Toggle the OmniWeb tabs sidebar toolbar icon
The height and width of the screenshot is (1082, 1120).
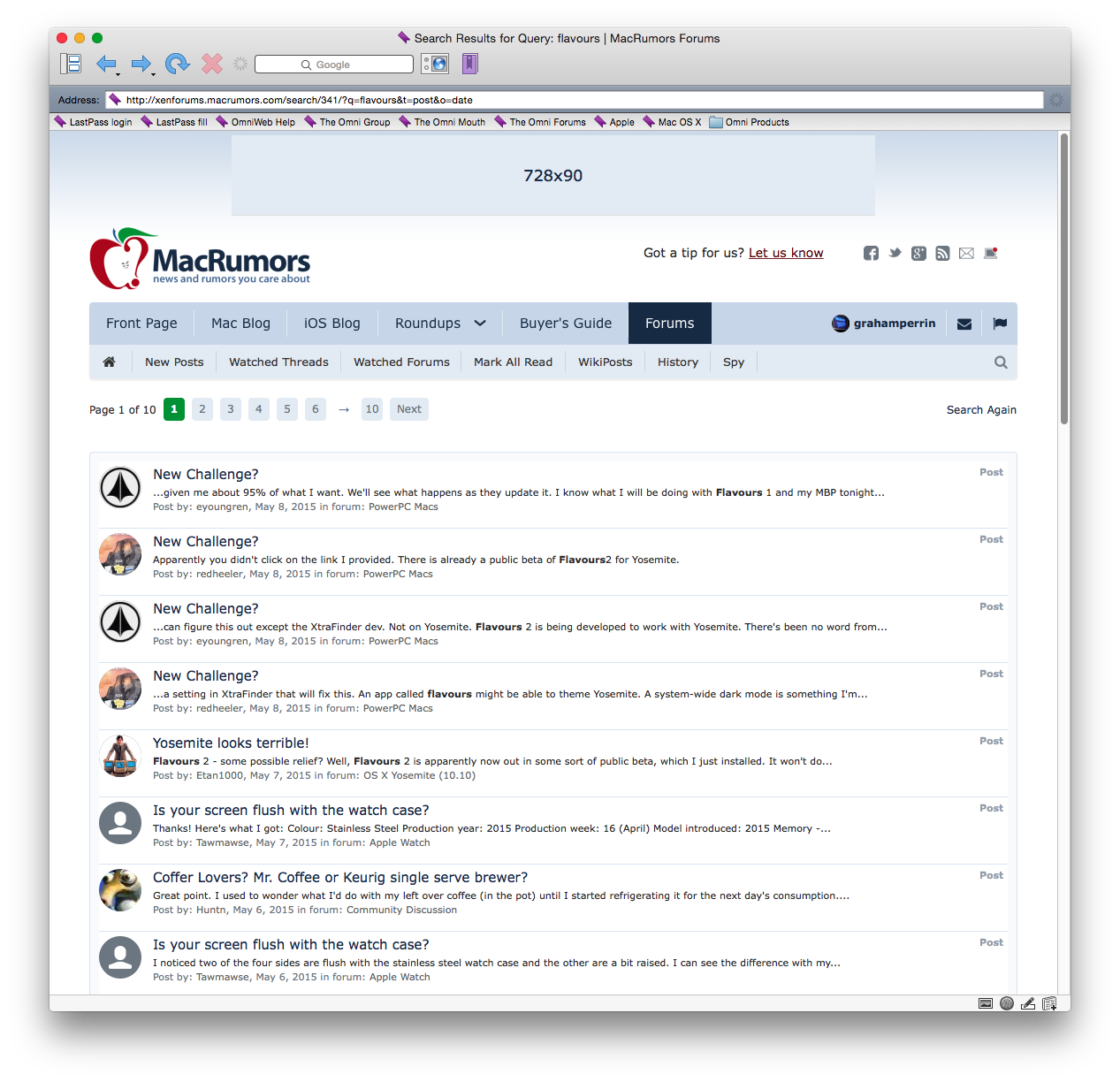pyautogui.click(x=71, y=64)
